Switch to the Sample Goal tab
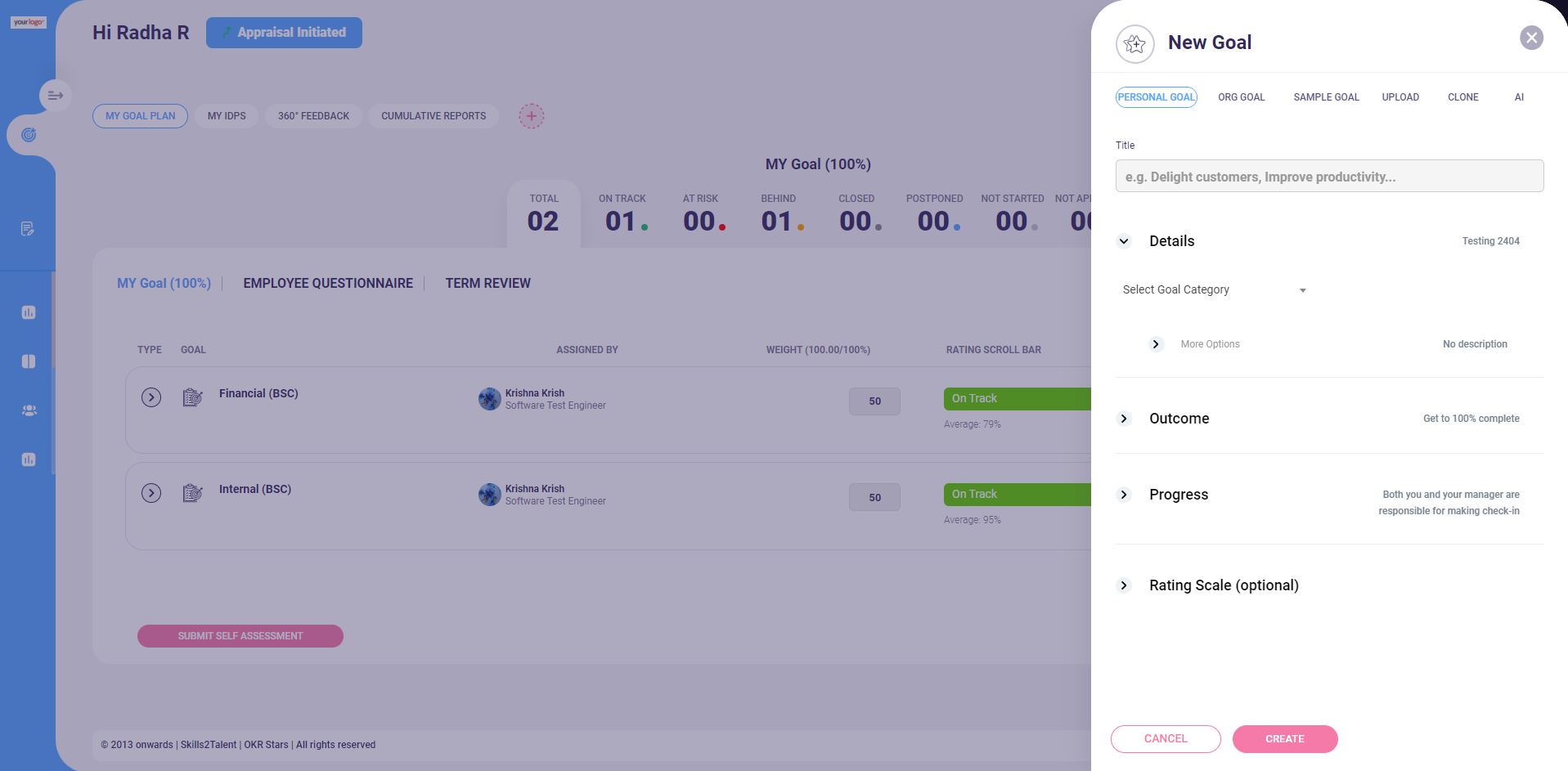Screen dimensions: 1568x771 click(x=1326, y=97)
